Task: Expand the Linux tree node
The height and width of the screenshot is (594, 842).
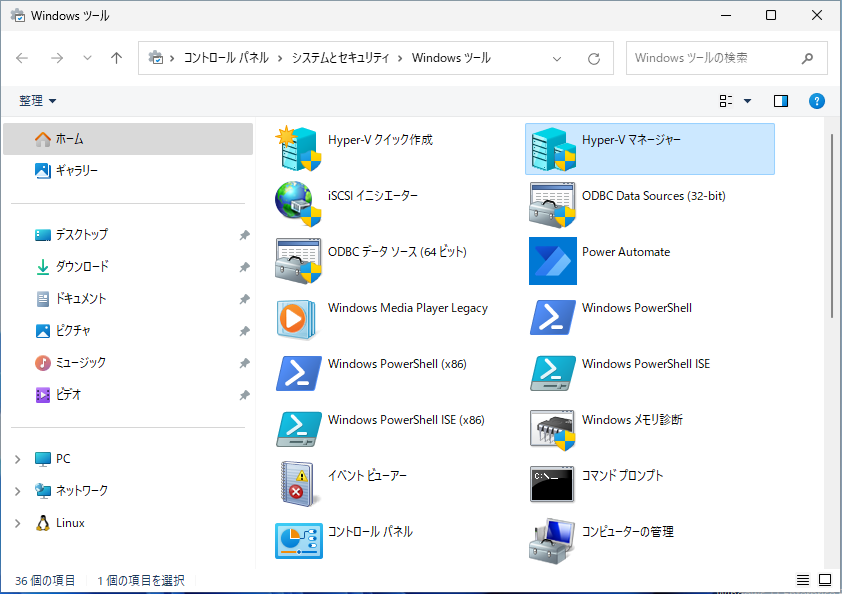Action: 18,523
